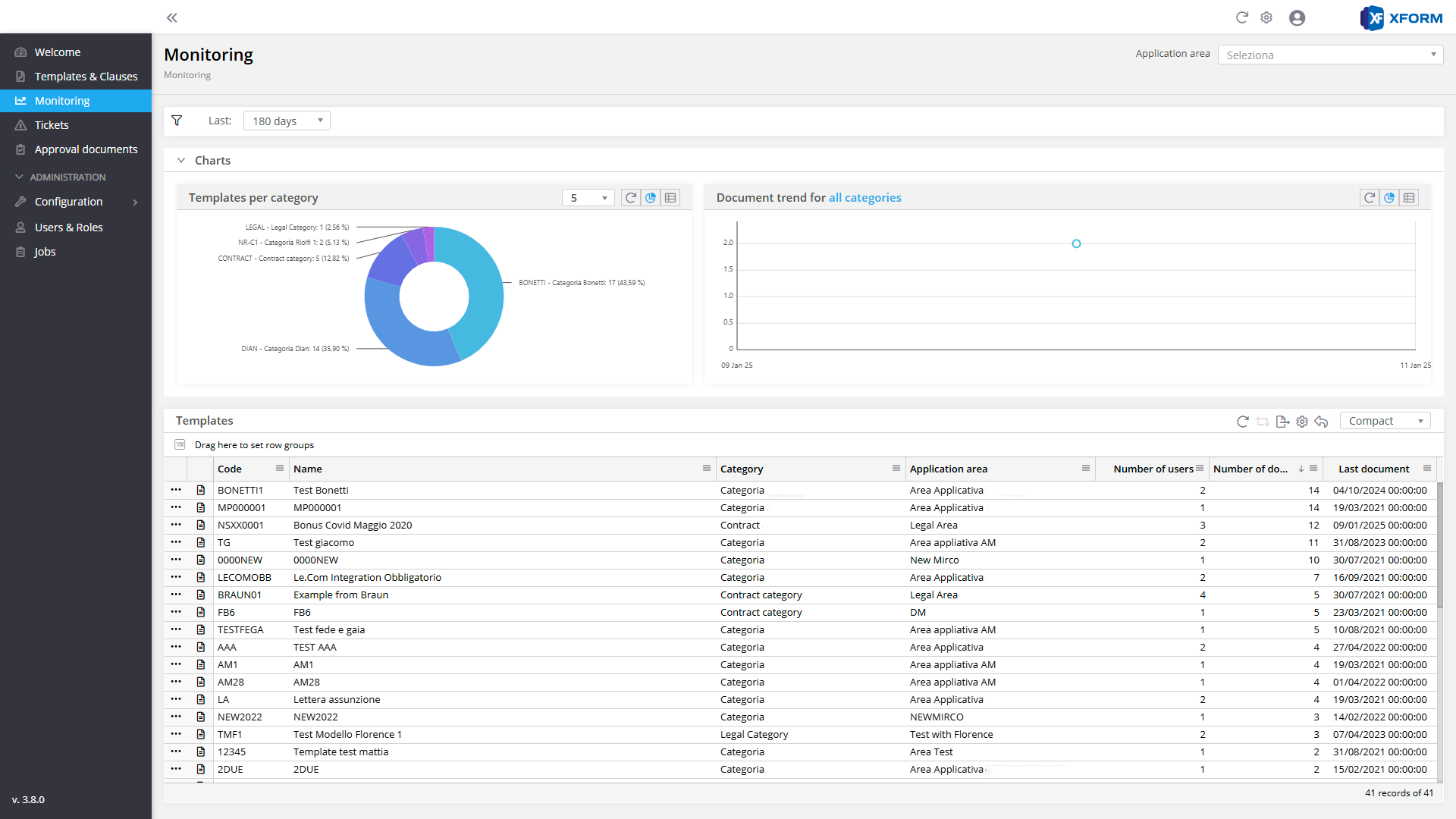Switch Templates per category to chart view
Image resolution: width=1456 pixels, height=819 pixels.
coord(651,198)
